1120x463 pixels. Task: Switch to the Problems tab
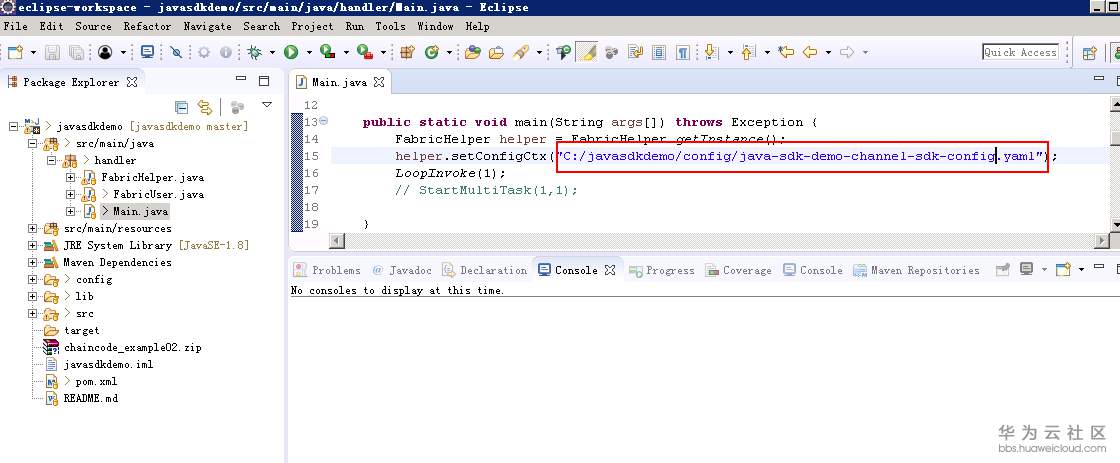(x=328, y=270)
